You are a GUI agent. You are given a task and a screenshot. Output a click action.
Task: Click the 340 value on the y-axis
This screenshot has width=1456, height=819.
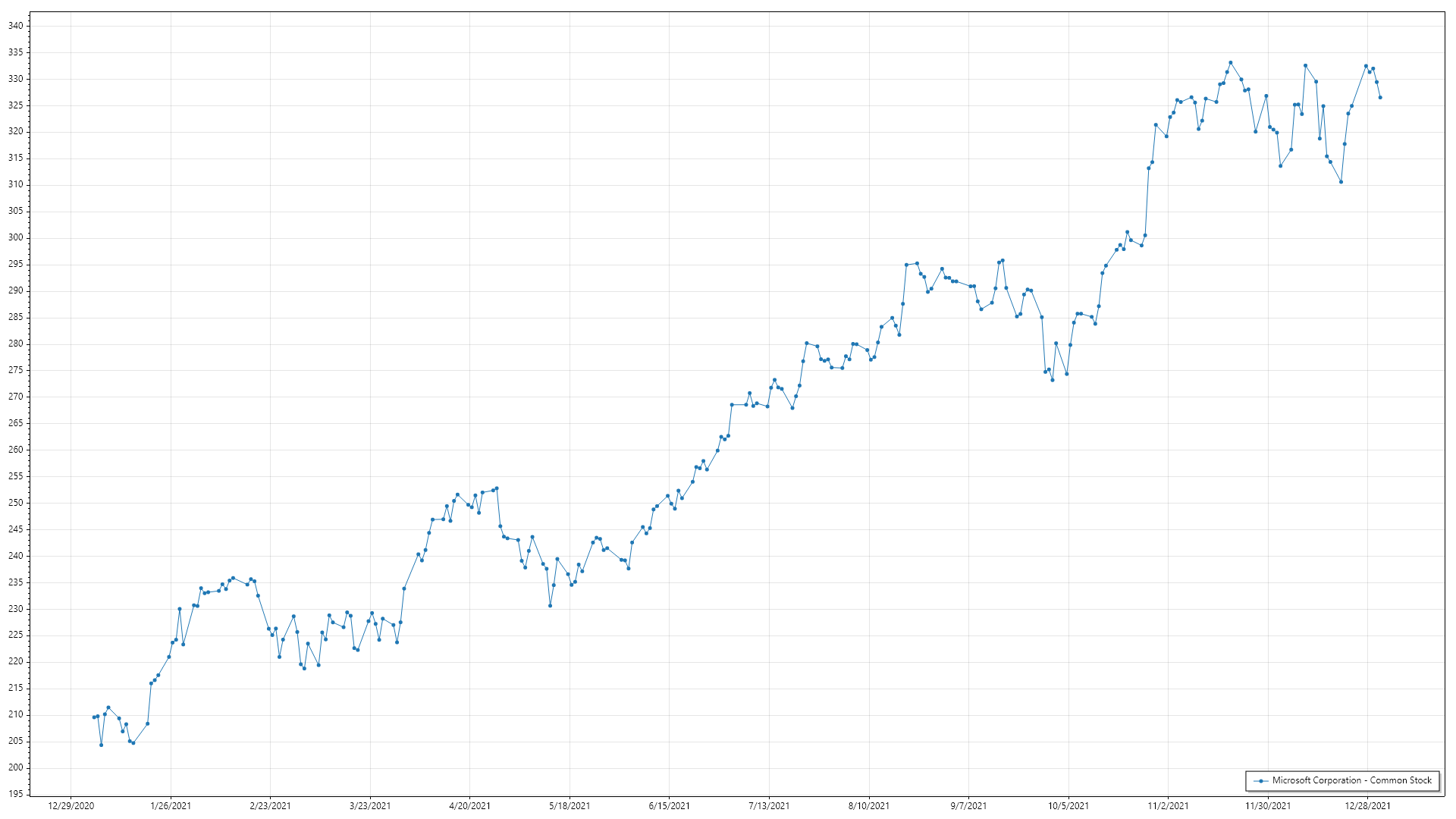(15, 26)
